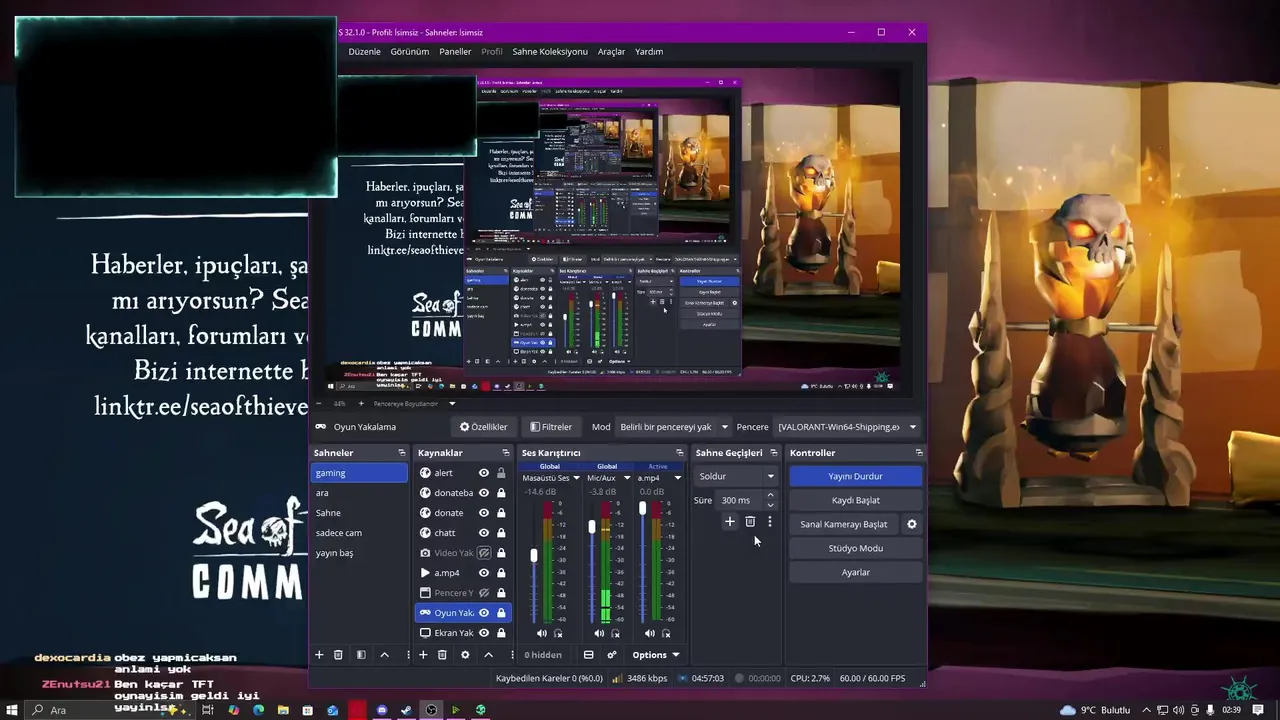Image resolution: width=1280 pixels, height=720 pixels.
Task: Open the Mod dropdown showing Belirli bir pencereyi yak
Action: (673, 427)
